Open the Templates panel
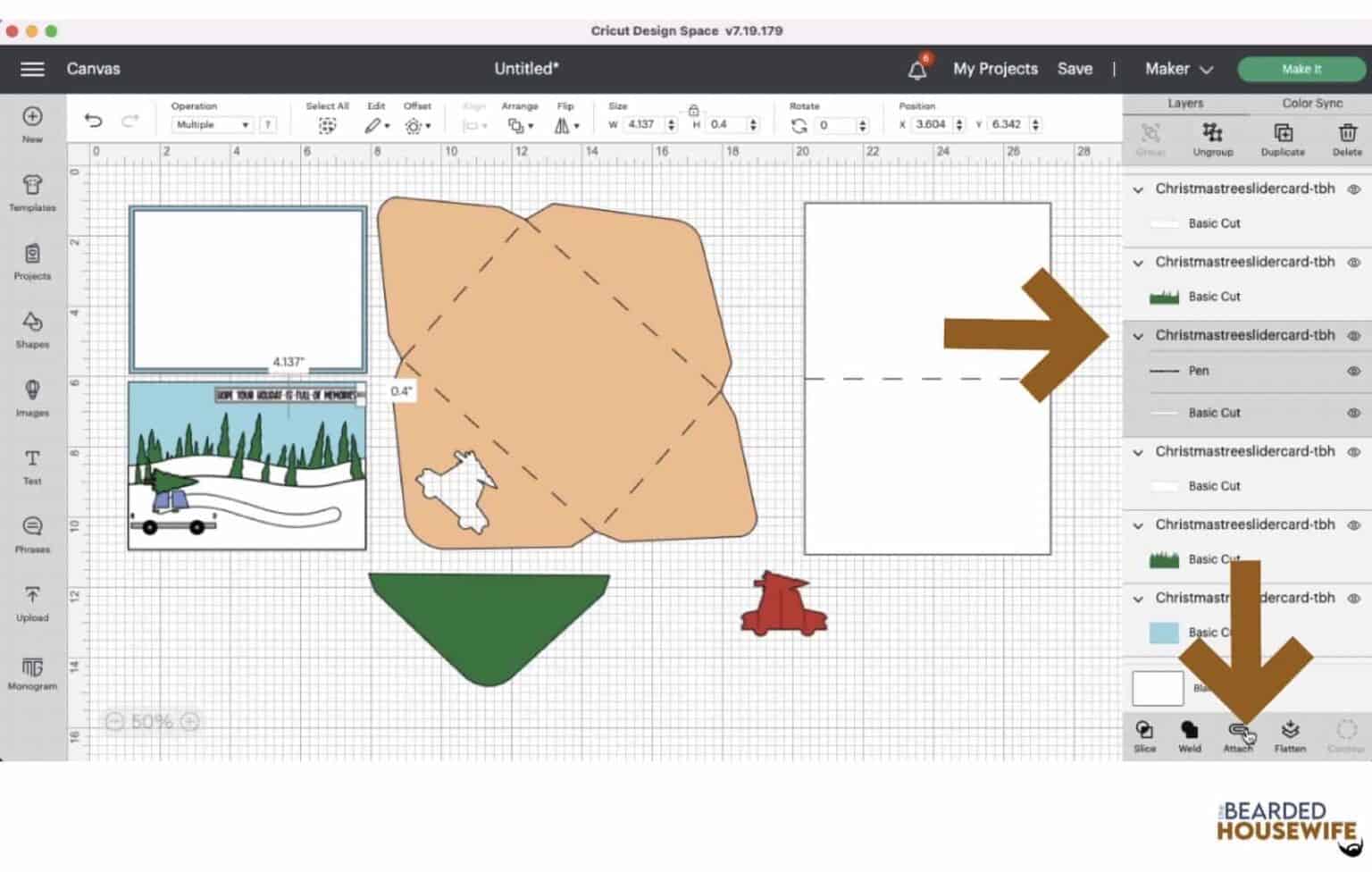Screen dimensions: 1372x872 [32, 192]
